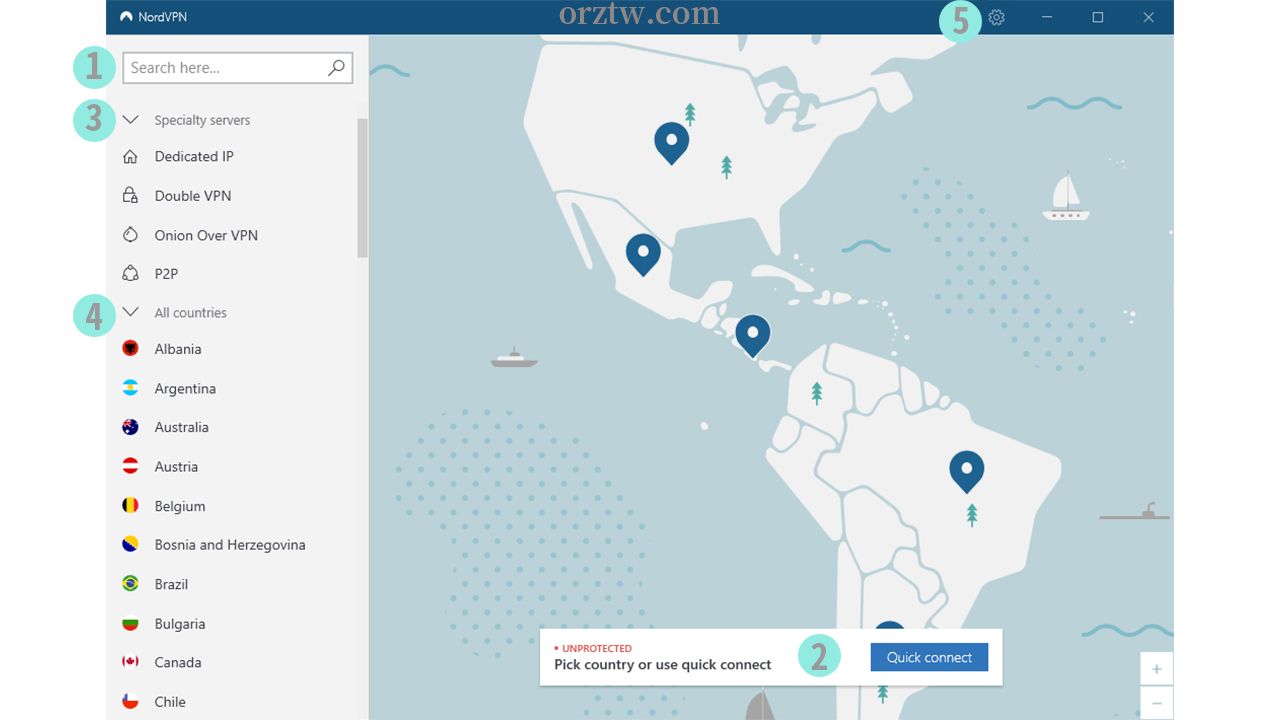The image size is (1280, 720).
Task: Select the Brazil map pin
Action: (x=966, y=471)
